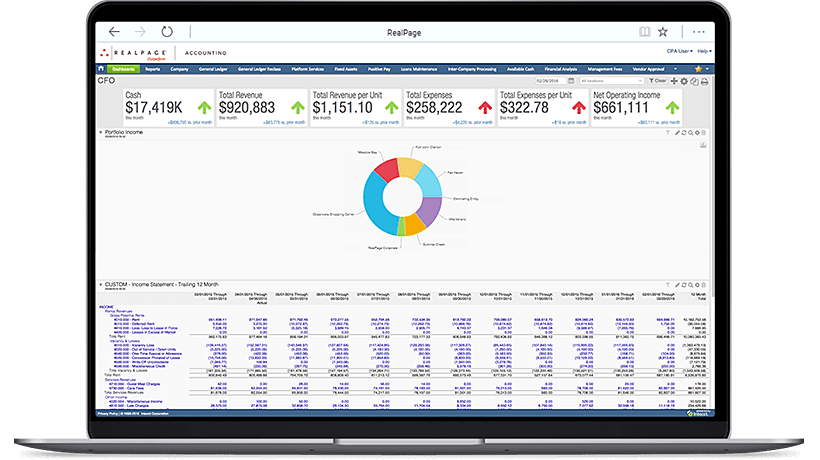This screenshot has height=460, width=820.
Task: Collapse the Portfolio Income panel
Action: [100, 132]
